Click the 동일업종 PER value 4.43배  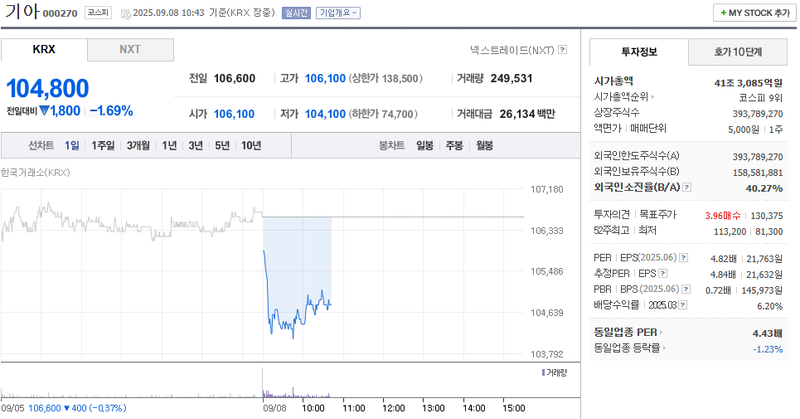coord(768,333)
